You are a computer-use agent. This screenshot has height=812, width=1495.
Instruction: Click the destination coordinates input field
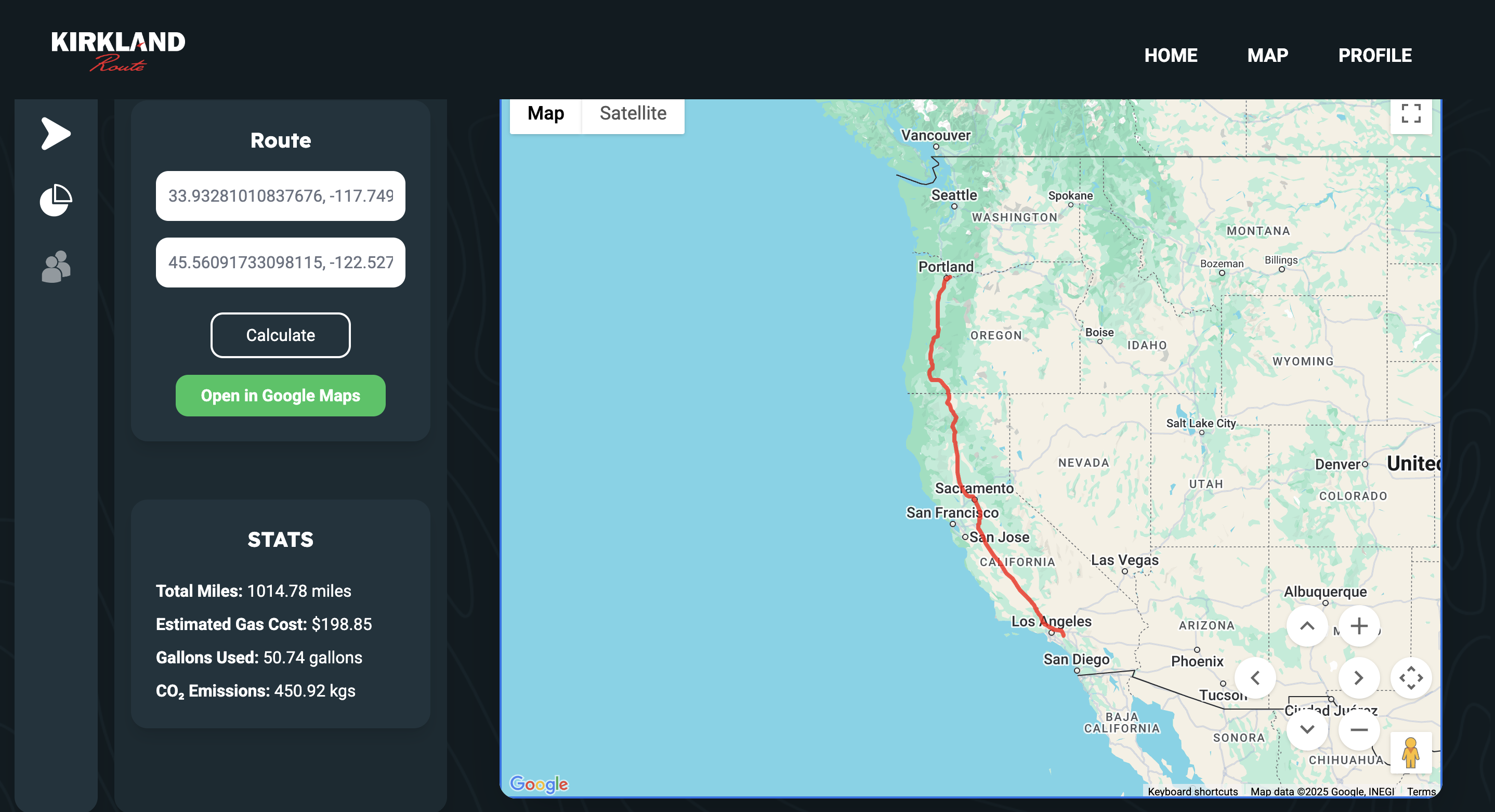tap(280, 263)
